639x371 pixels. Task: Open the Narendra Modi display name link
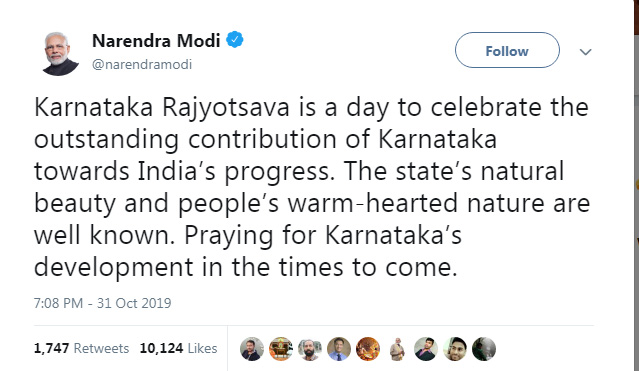(x=156, y=40)
